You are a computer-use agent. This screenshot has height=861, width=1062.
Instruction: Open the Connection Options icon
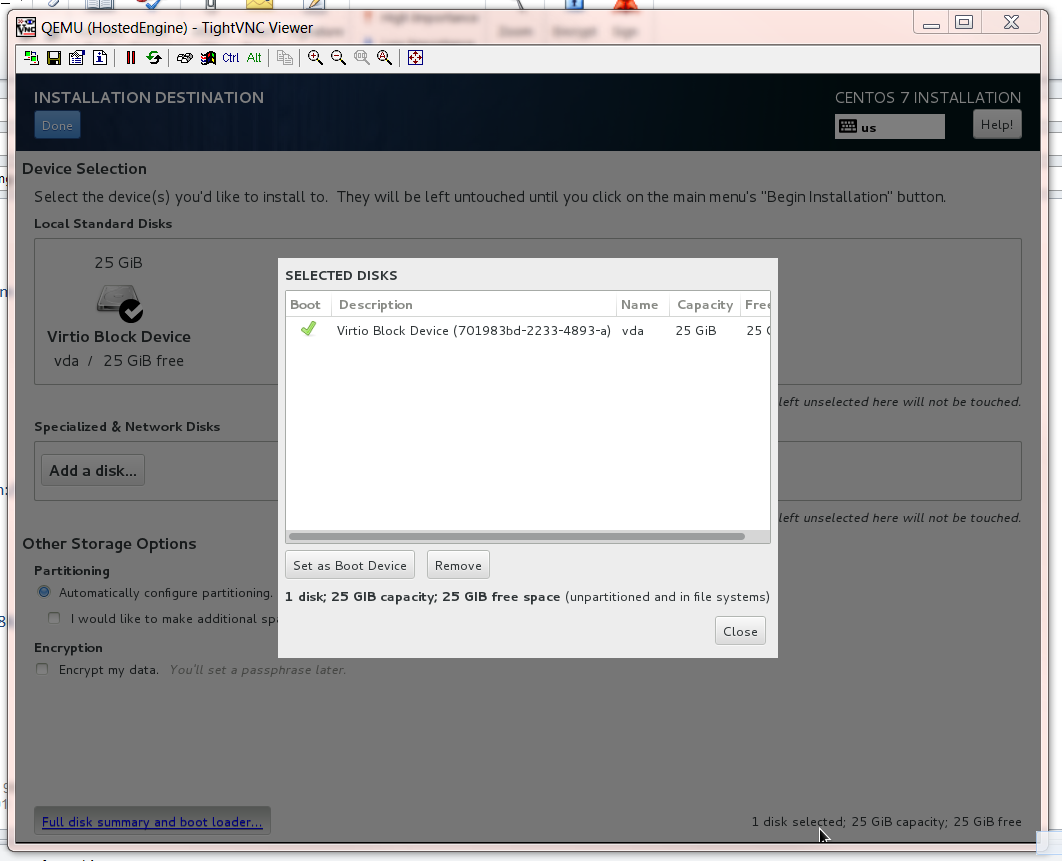point(77,58)
